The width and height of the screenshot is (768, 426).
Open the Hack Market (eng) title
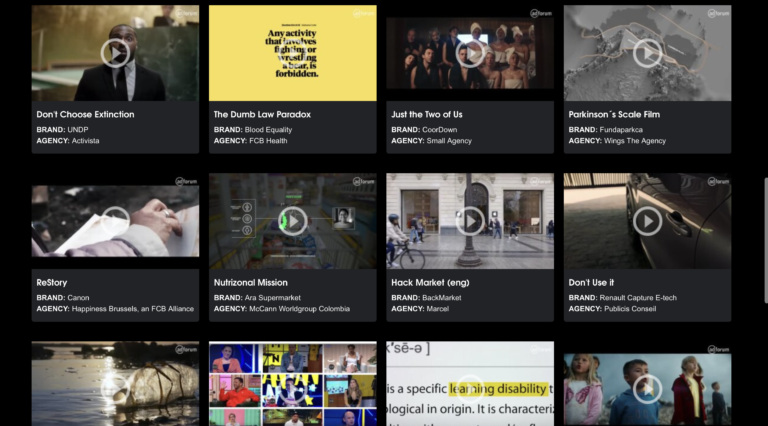pyautogui.click(x=430, y=283)
